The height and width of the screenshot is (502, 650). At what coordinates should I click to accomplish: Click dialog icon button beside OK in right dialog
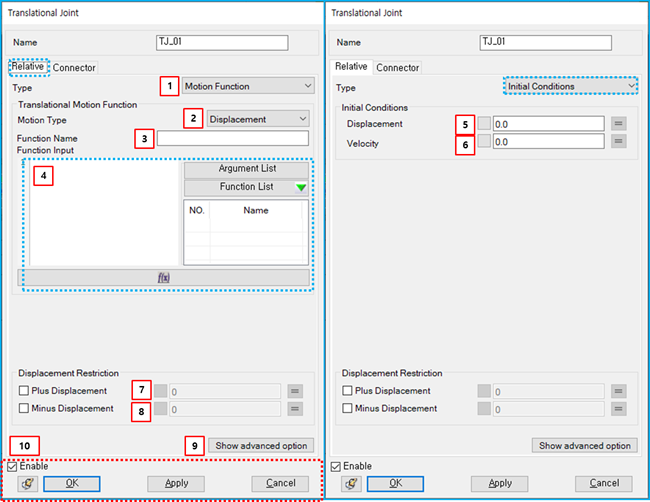coord(351,483)
